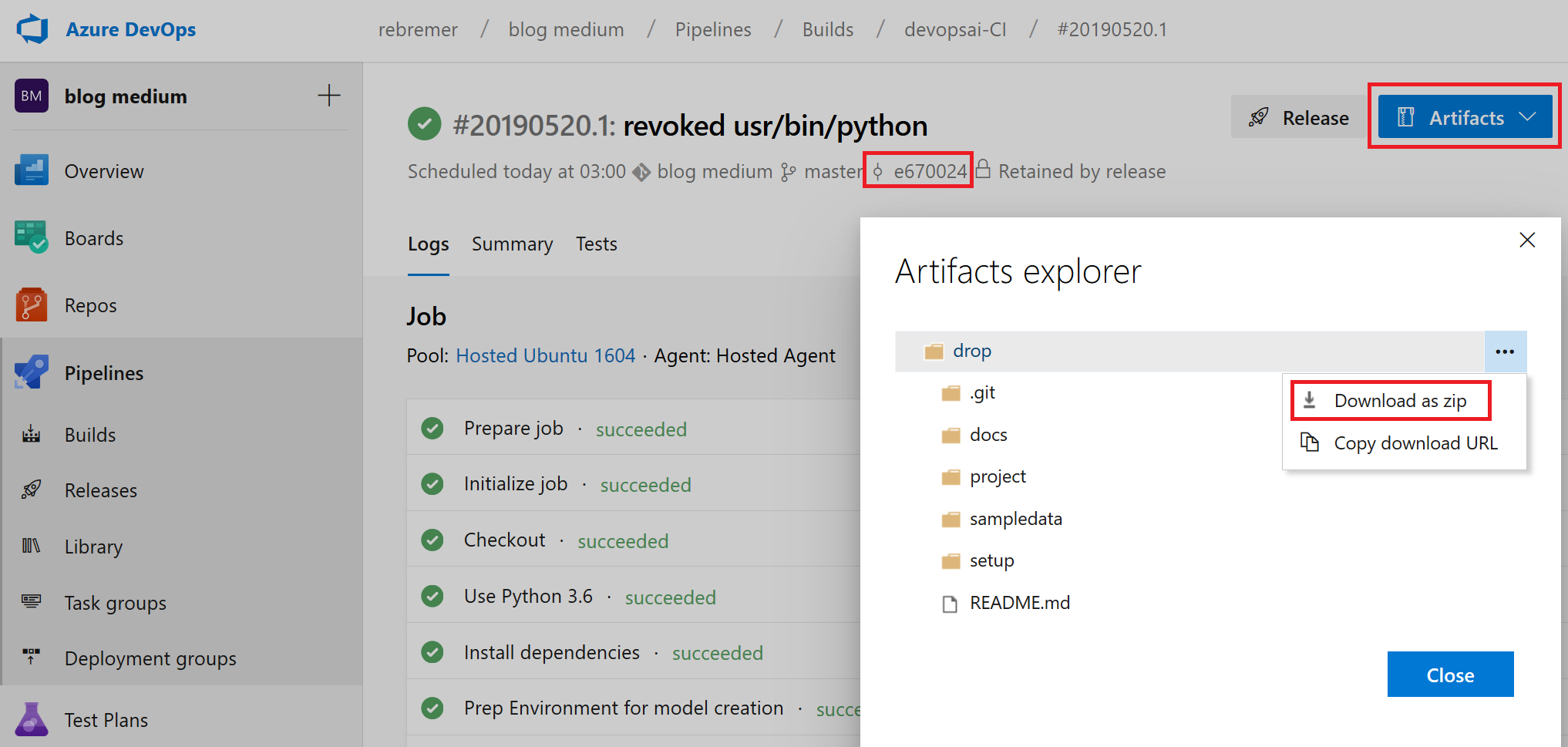Open the Hosted Ubuntu 1604 pool link

(x=545, y=355)
